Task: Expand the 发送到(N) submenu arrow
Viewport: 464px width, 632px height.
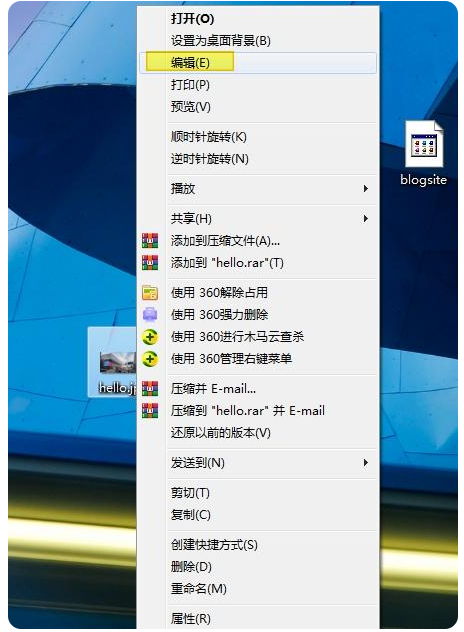Action: pyautogui.click(x=365, y=462)
